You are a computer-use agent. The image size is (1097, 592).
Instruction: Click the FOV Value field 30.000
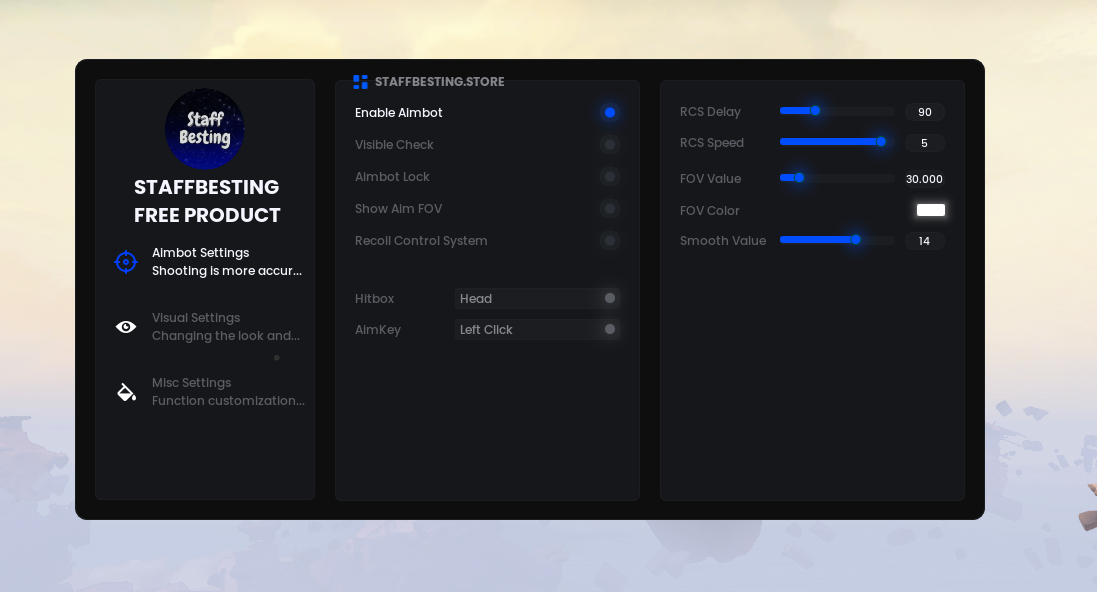click(924, 179)
